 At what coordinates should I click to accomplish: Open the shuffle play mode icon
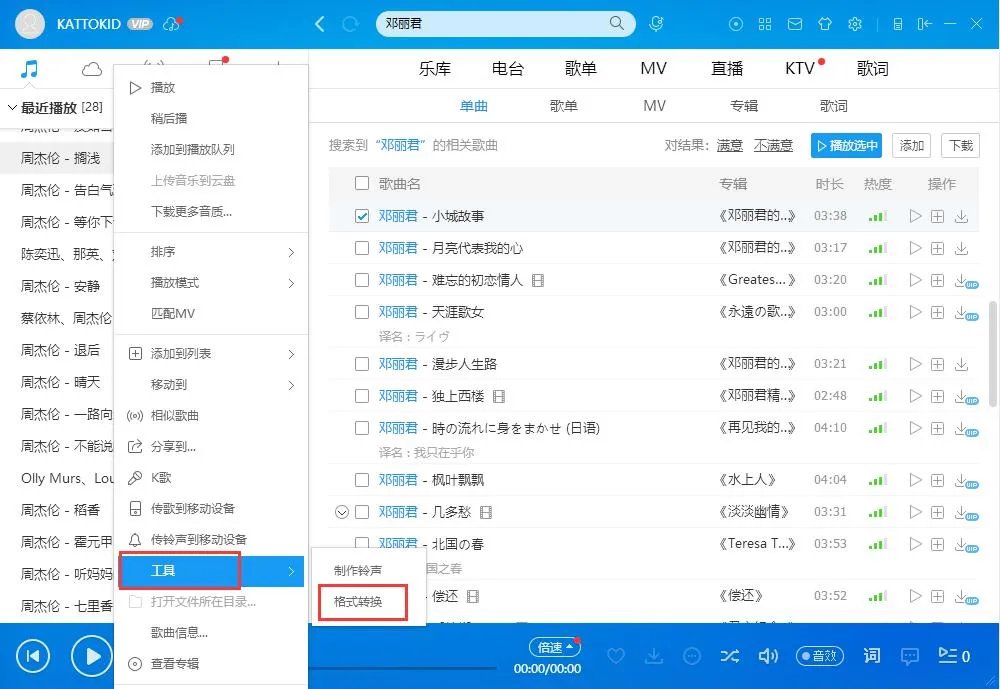730,656
